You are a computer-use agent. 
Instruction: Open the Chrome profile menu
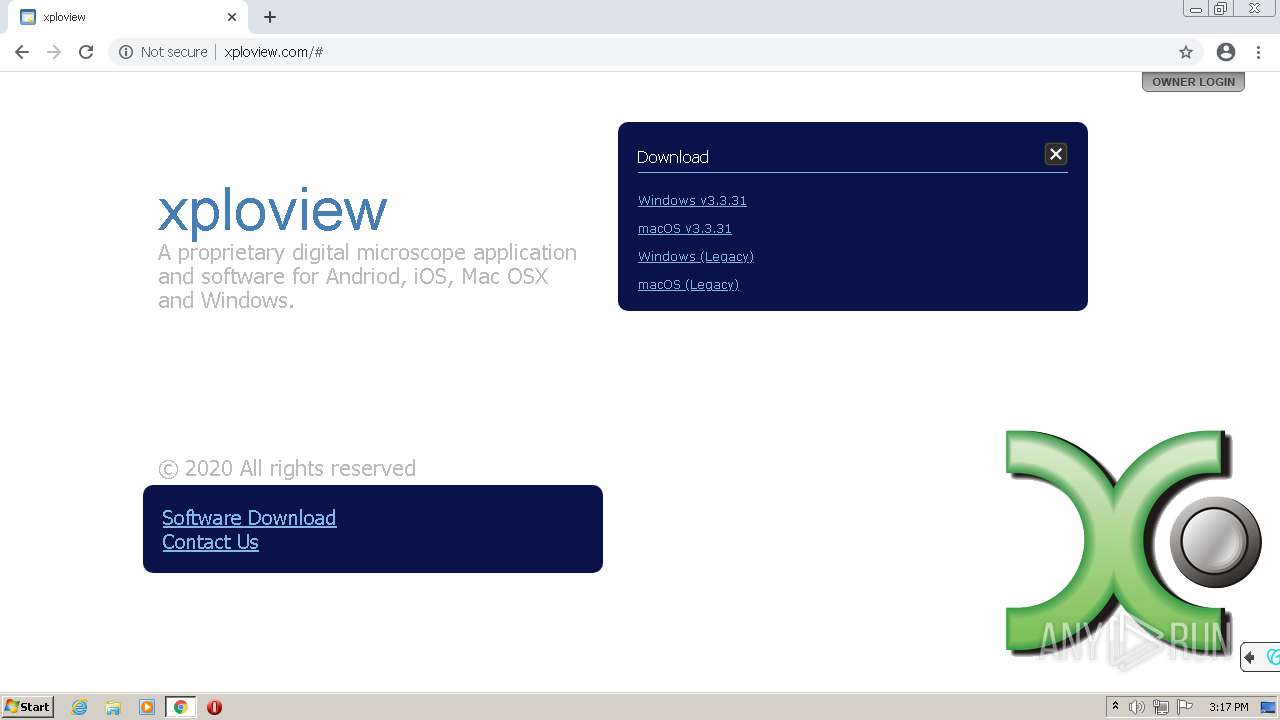click(1226, 52)
